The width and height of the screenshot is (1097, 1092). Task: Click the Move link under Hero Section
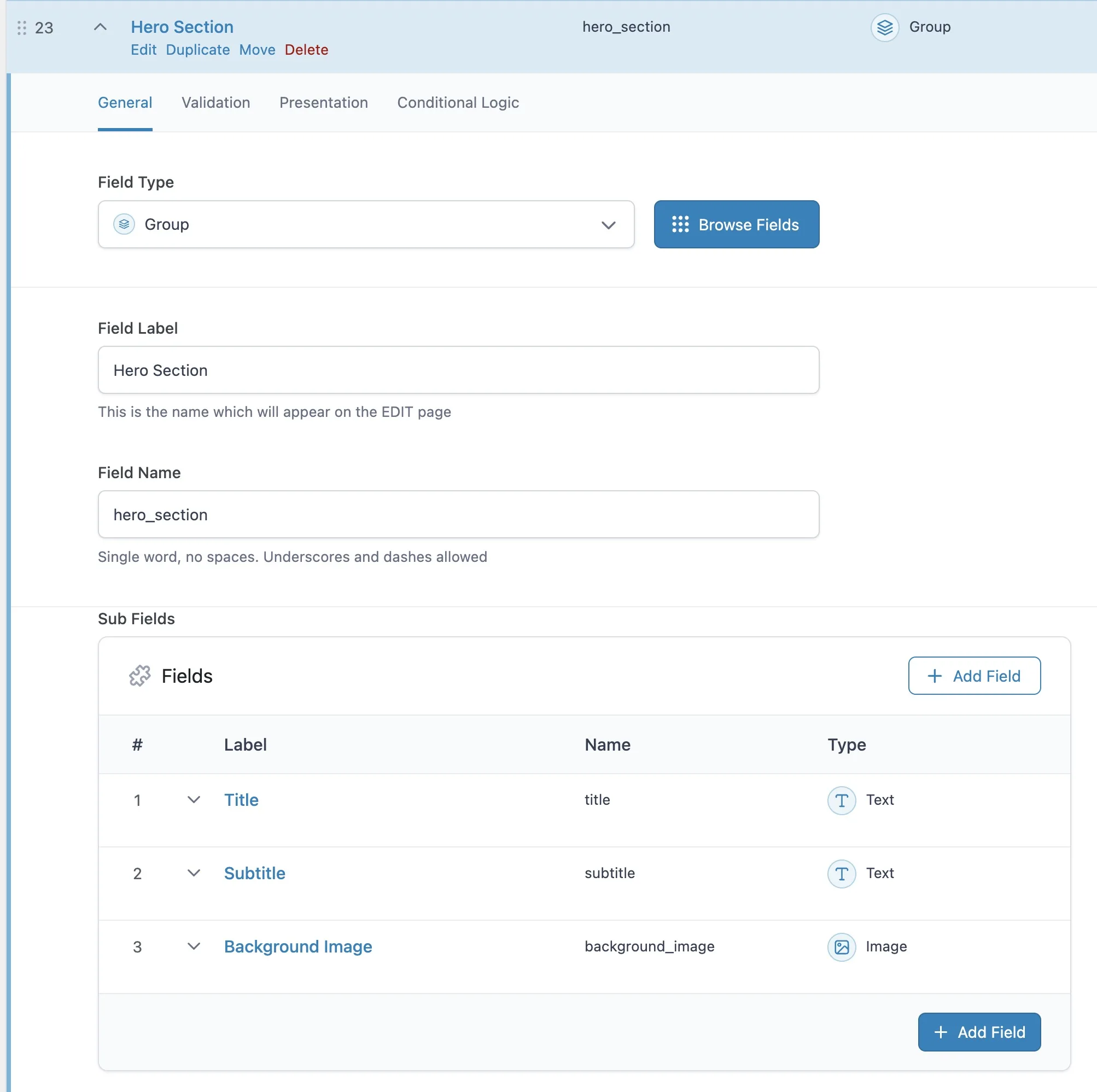pos(257,50)
